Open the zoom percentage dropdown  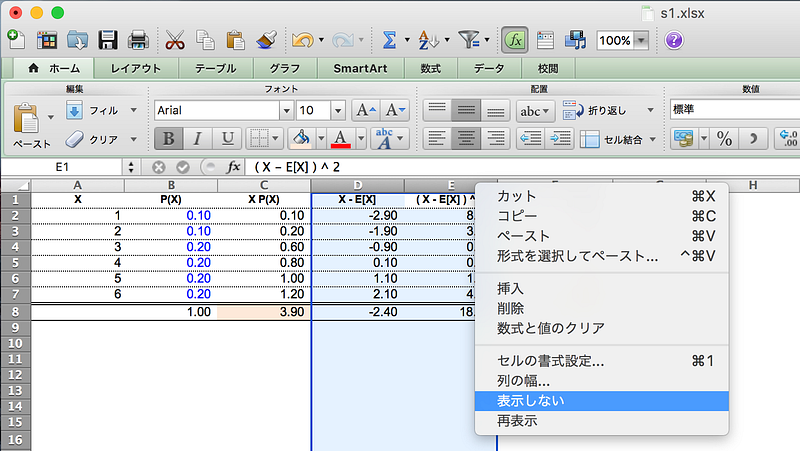[x=641, y=40]
